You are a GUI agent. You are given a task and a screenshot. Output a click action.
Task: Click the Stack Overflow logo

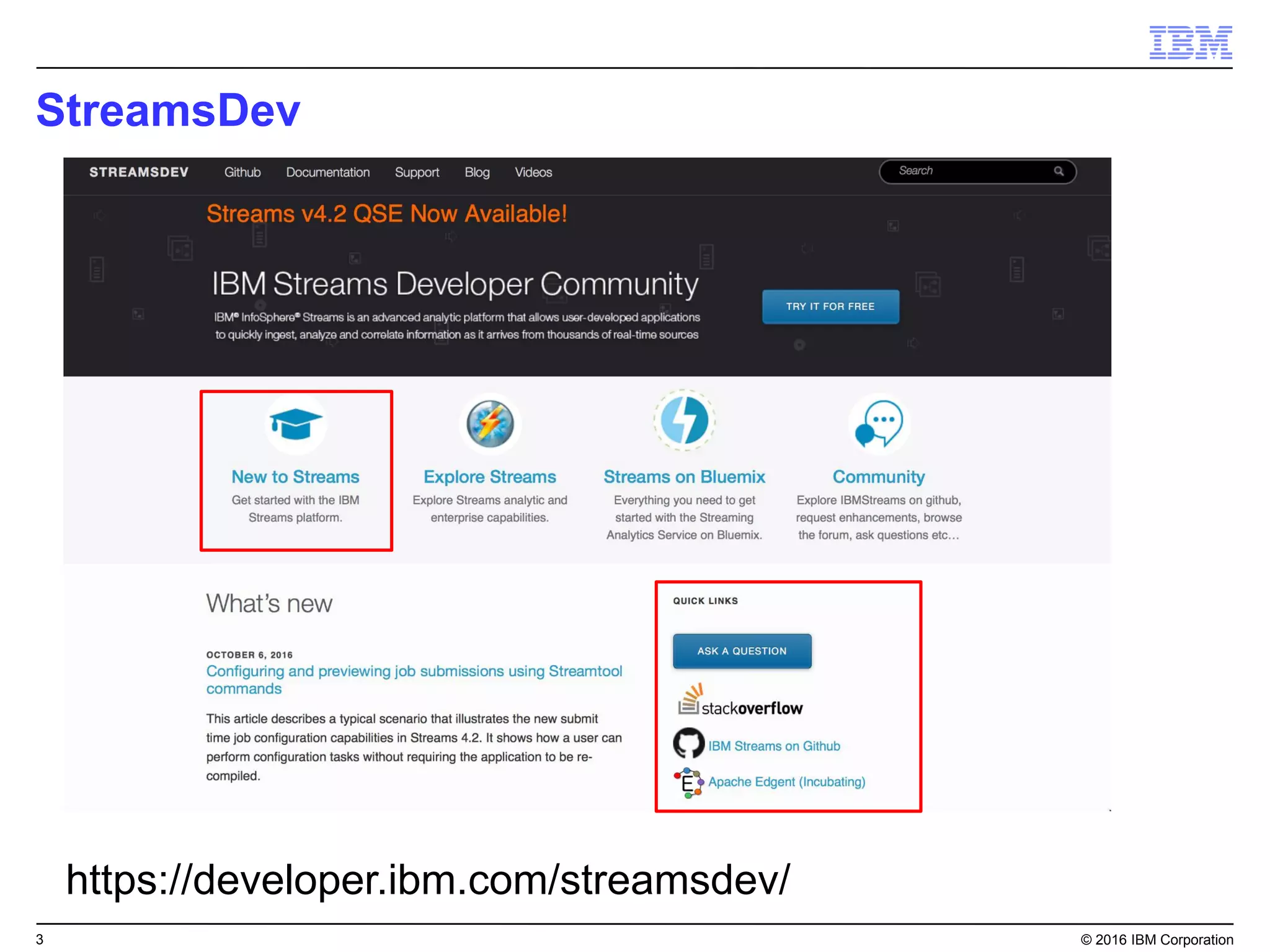click(x=740, y=701)
